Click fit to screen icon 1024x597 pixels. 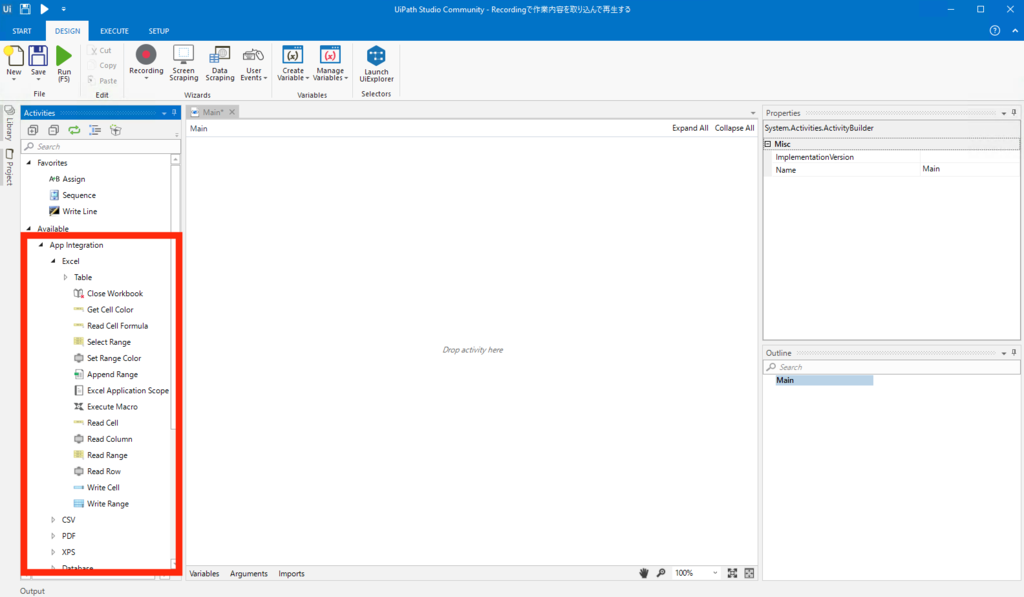pyautogui.click(x=732, y=573)
